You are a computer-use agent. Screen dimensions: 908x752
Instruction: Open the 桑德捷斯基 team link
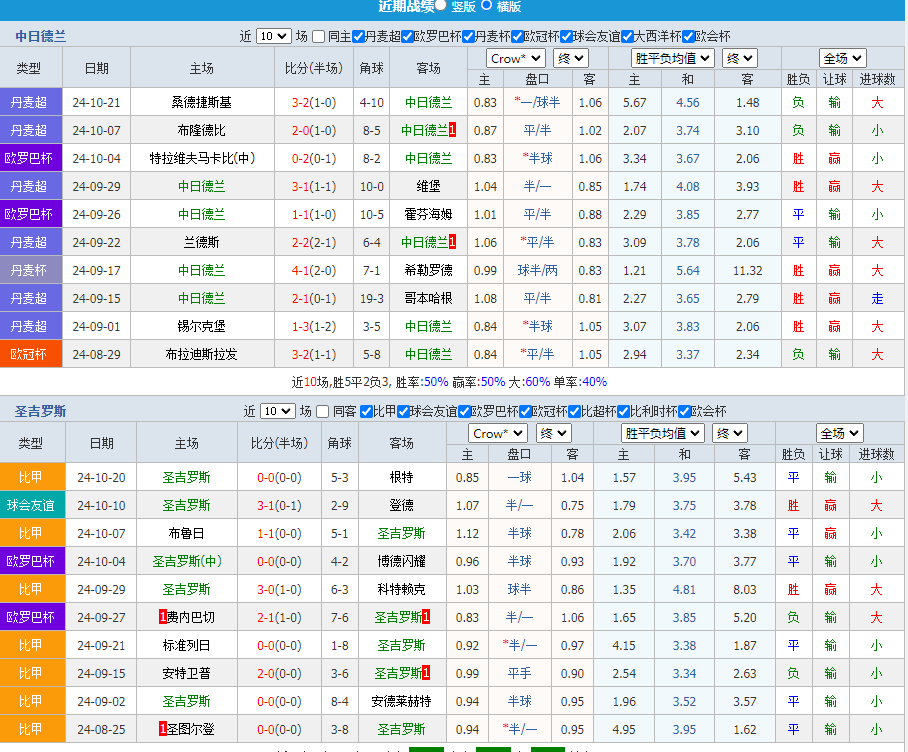pyautogui.click(x=201, y=102)
